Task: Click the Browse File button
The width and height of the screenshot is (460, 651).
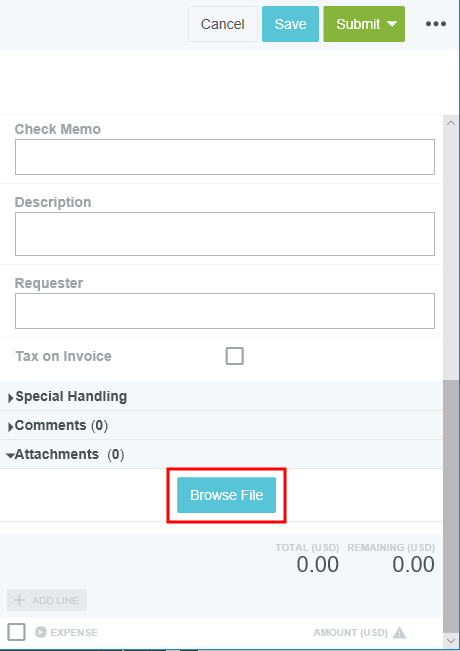Action: [x=226, y=495]
